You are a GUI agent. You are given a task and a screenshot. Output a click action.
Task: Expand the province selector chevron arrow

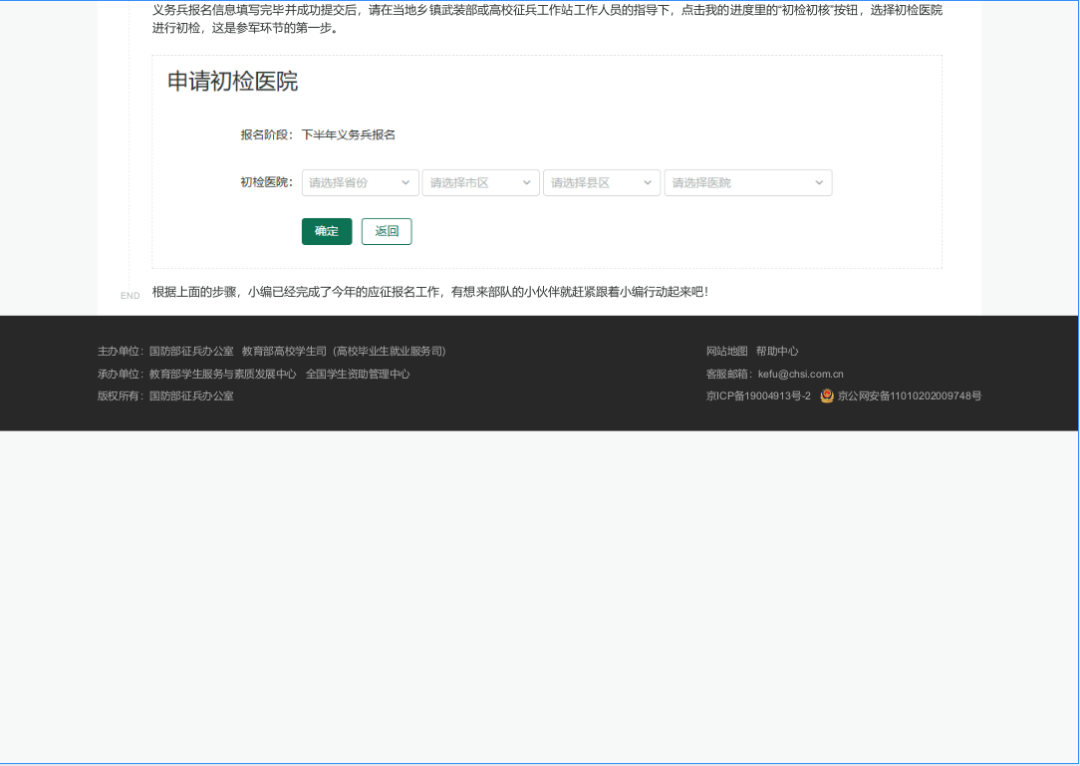pyautogui.click(x=406, y=182)
